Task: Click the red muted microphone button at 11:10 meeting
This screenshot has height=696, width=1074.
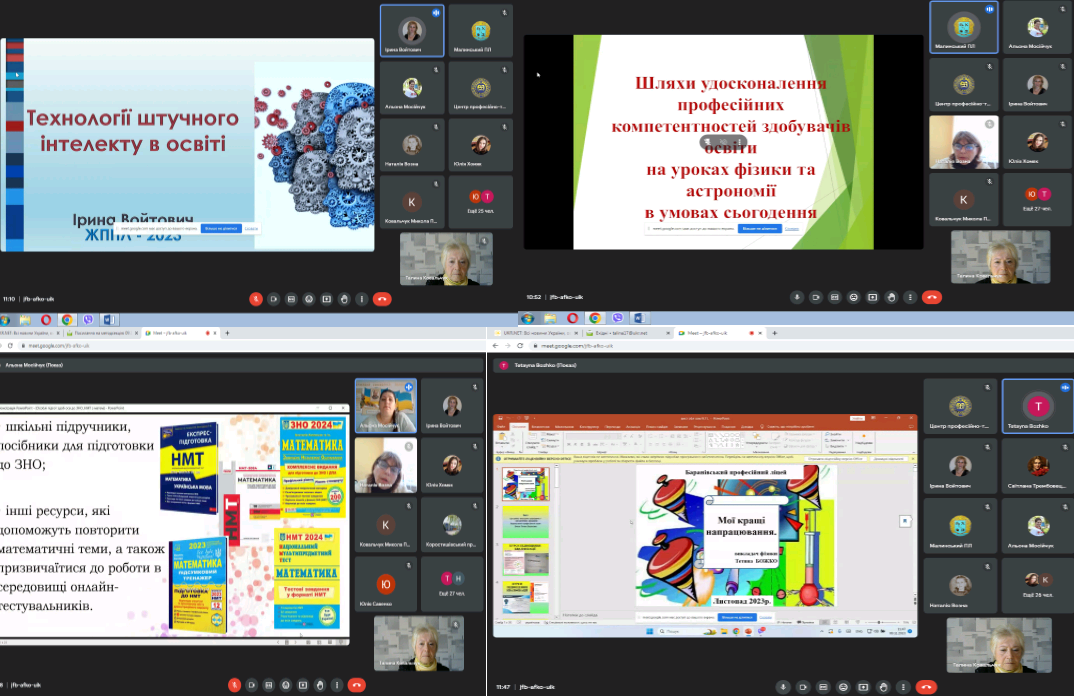Action: coord(256,298)
